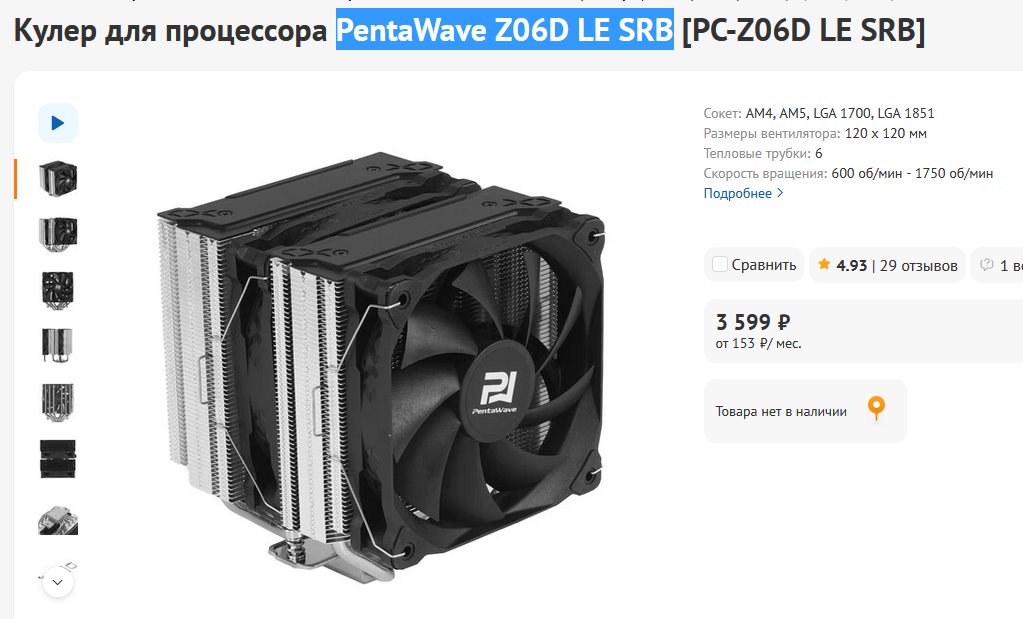Open the Товара нет в наличии block

[805, 411]
